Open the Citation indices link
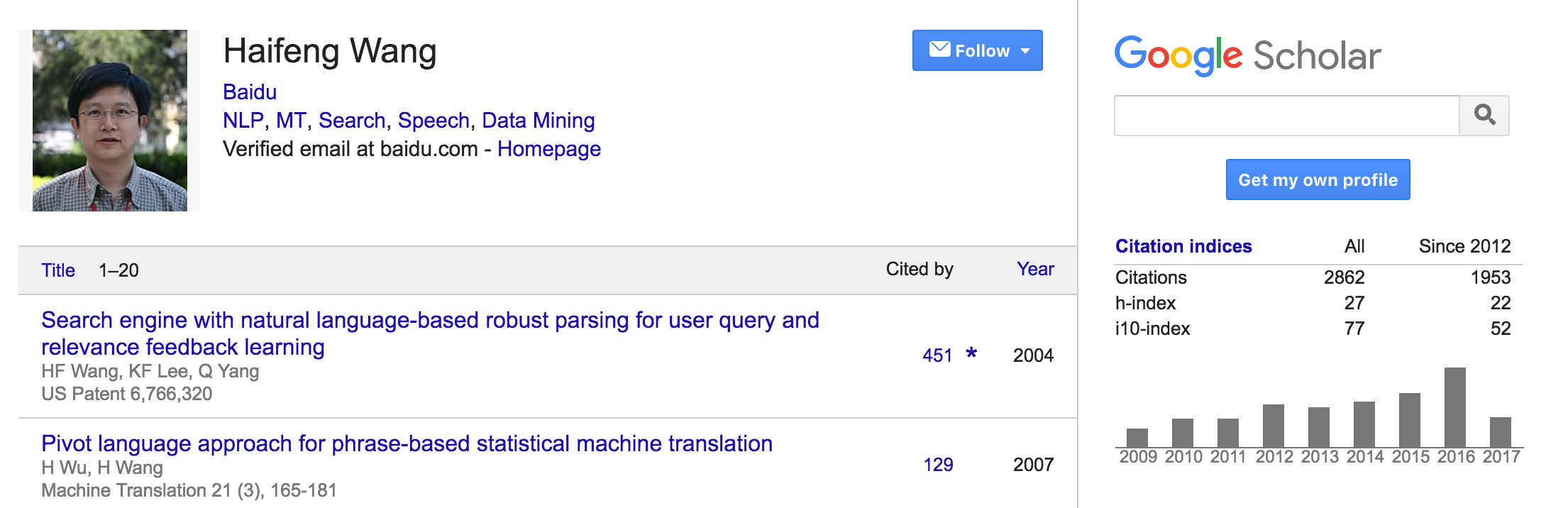This screenshot has width=1568, height=508. pyautogui.click(x=1183, y=246)
